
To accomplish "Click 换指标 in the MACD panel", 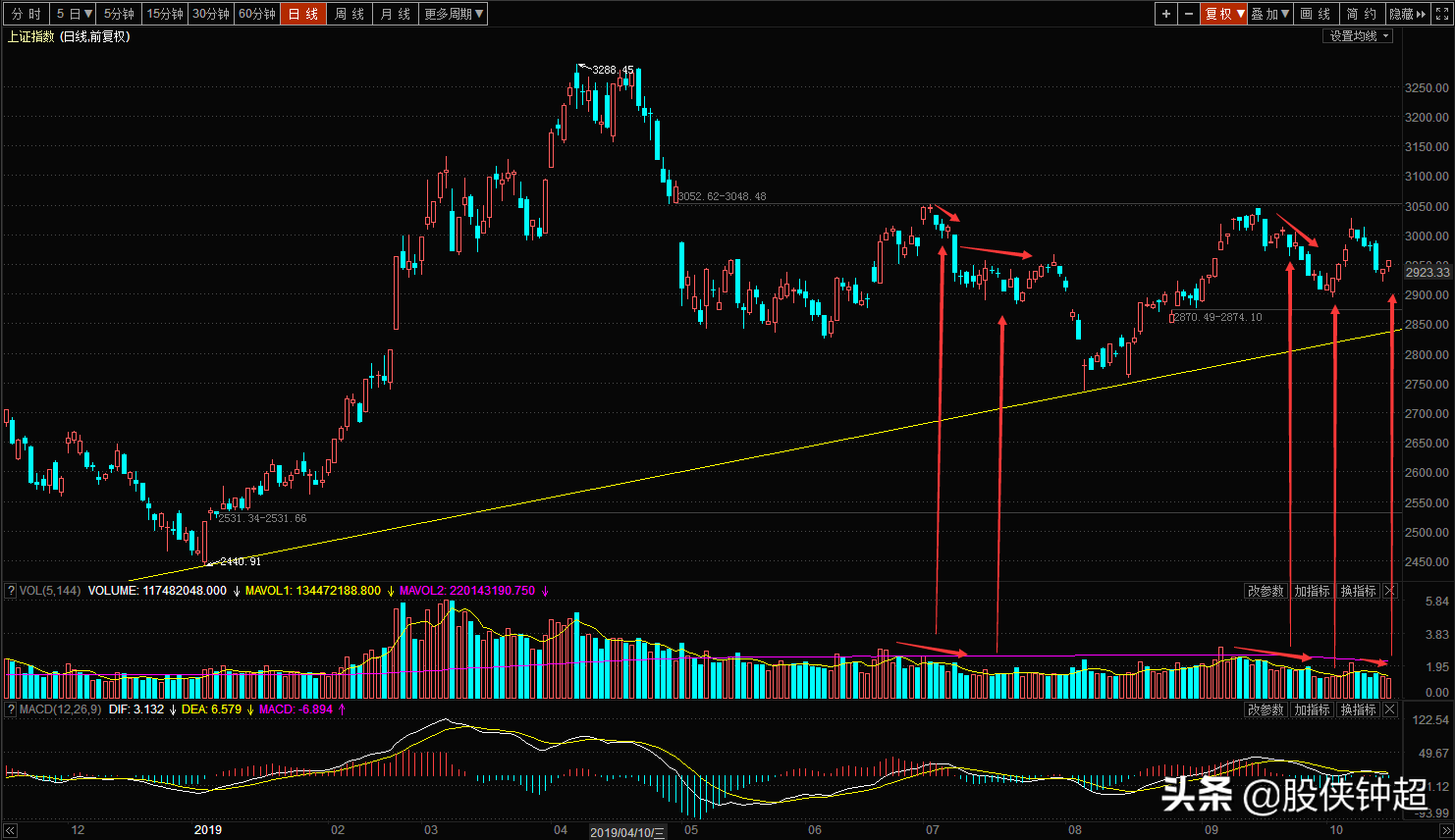I will point(1359,709).
